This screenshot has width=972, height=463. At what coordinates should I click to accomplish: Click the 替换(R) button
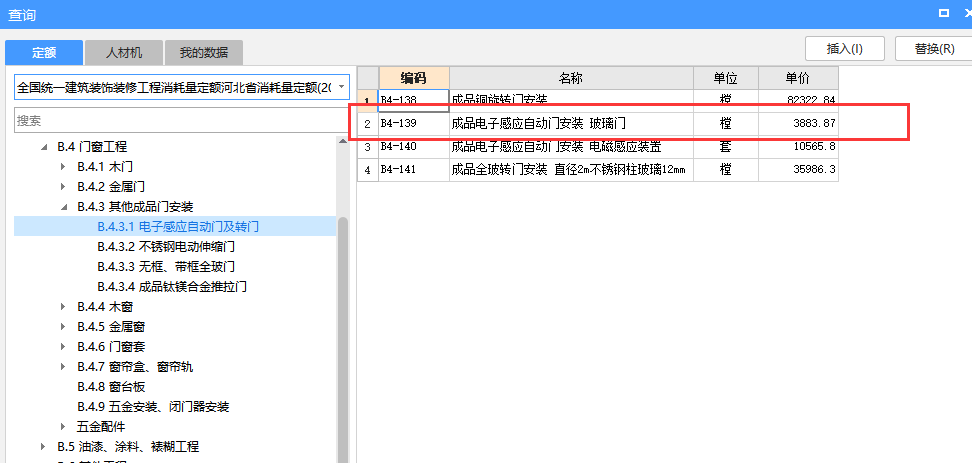coord(934,49)
